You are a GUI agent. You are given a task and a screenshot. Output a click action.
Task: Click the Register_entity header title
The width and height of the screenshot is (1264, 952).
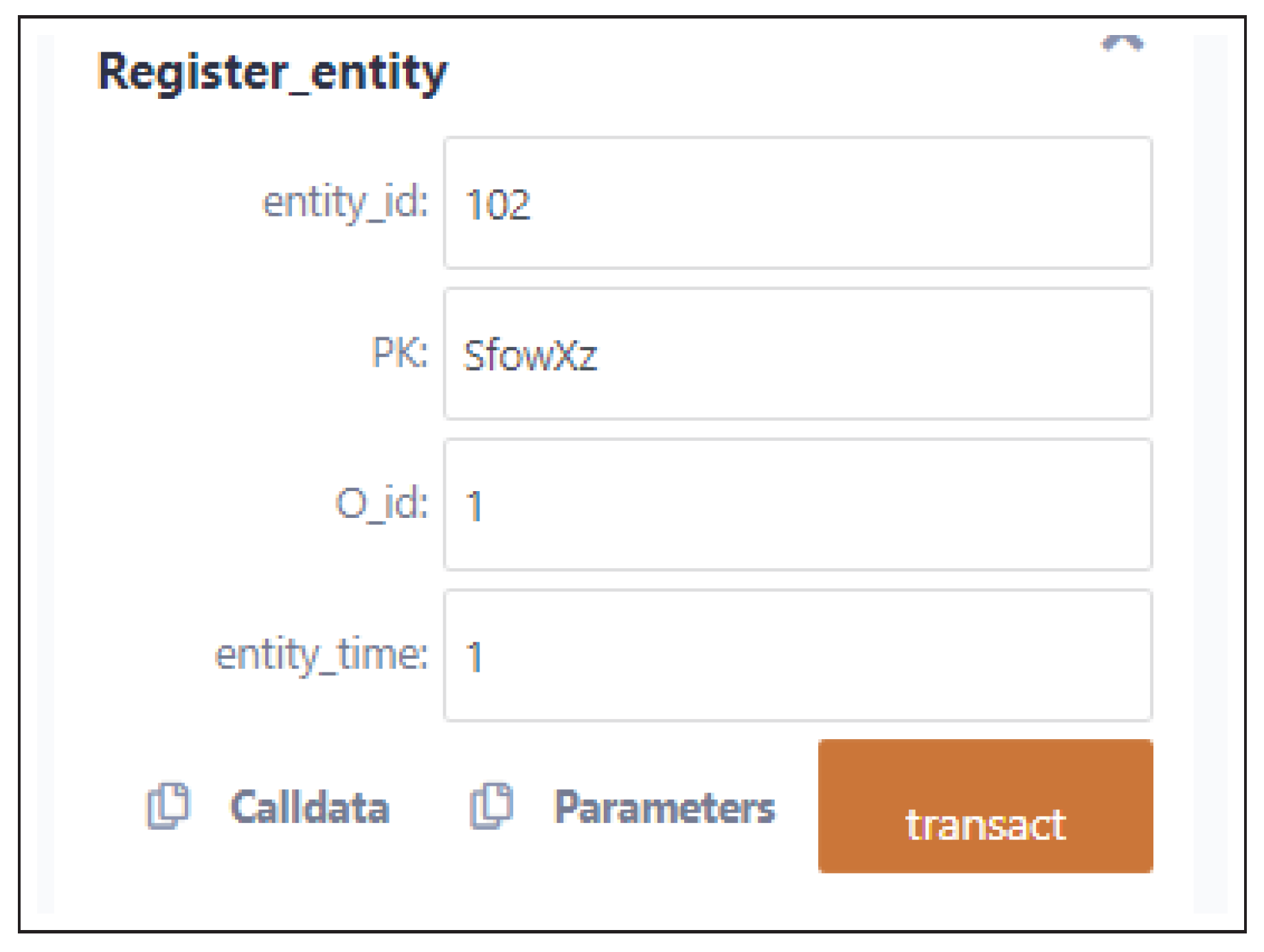click(x=273, y=72)
